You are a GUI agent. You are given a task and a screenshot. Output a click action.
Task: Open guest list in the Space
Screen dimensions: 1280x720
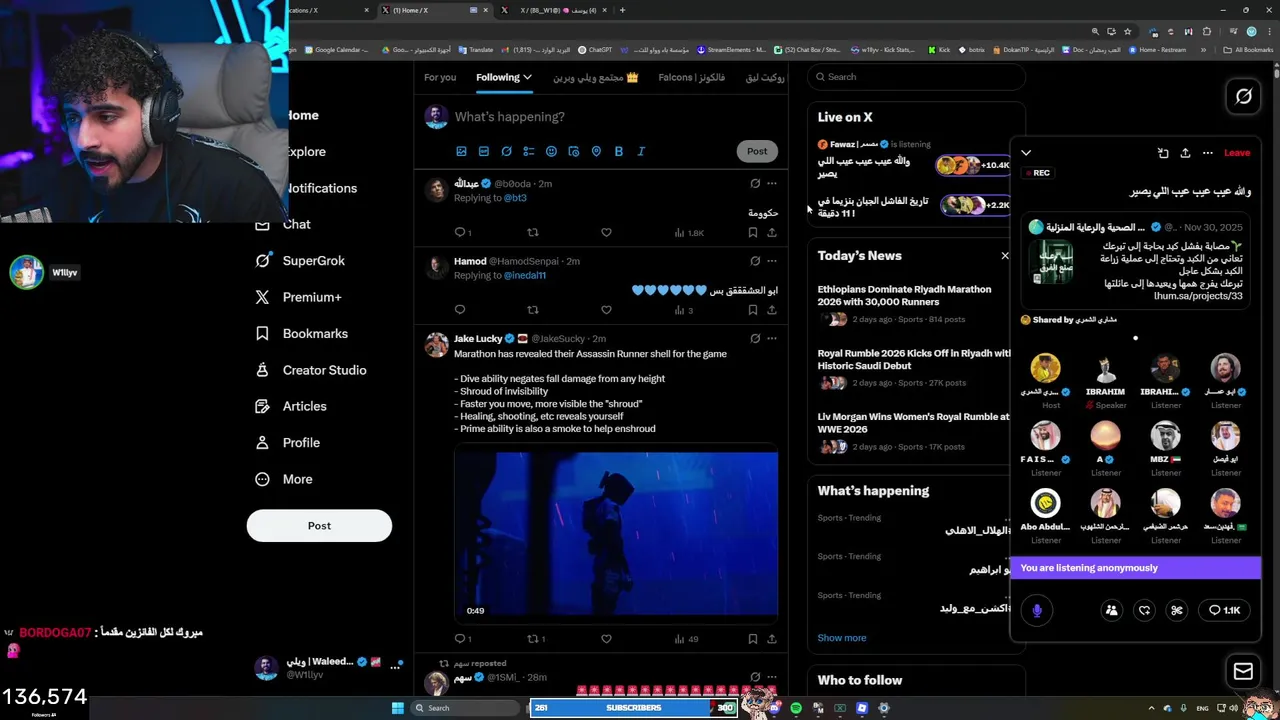click(1111, 610)
